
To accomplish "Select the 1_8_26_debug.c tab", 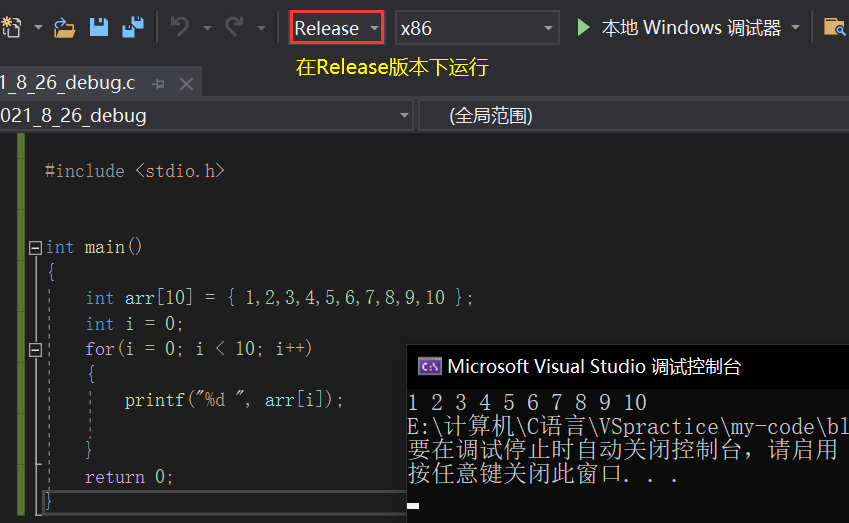I will [68, 83].
